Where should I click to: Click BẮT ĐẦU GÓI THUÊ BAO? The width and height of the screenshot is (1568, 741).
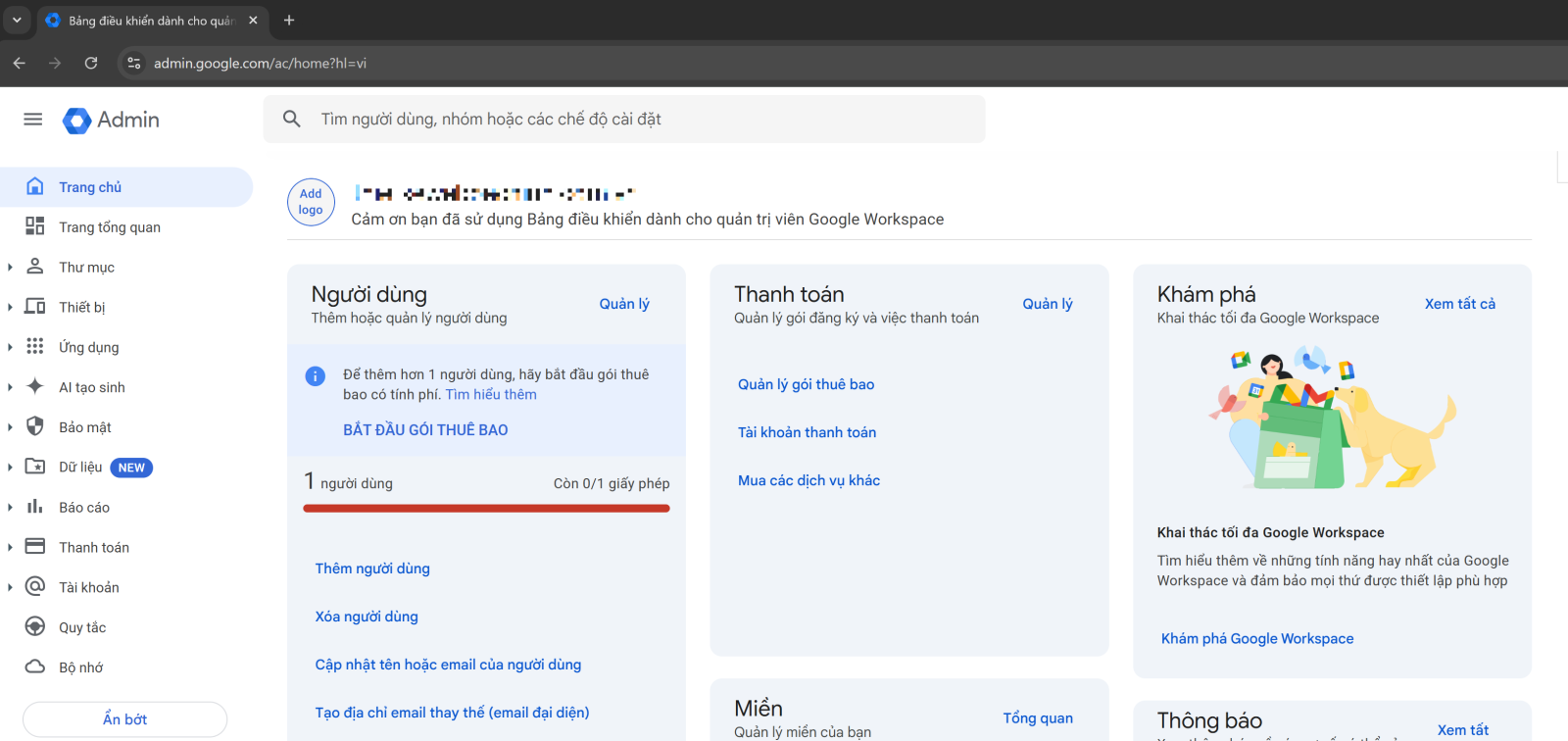point(425,430)
